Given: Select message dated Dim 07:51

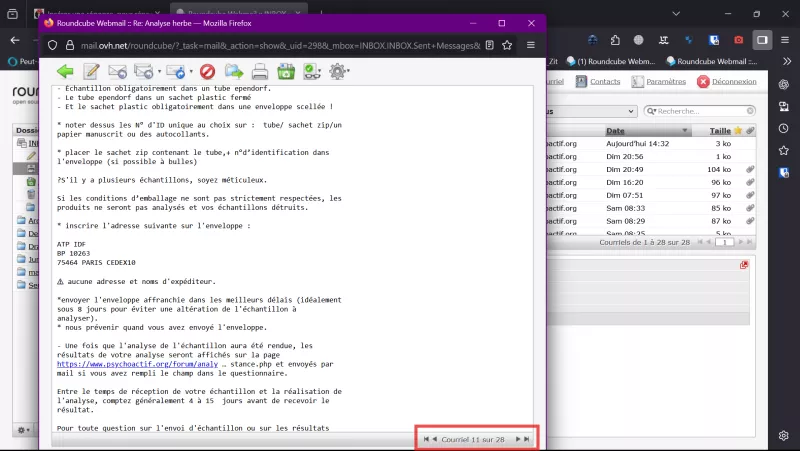Looking at the screenshot, I should [x=651, y=195].
